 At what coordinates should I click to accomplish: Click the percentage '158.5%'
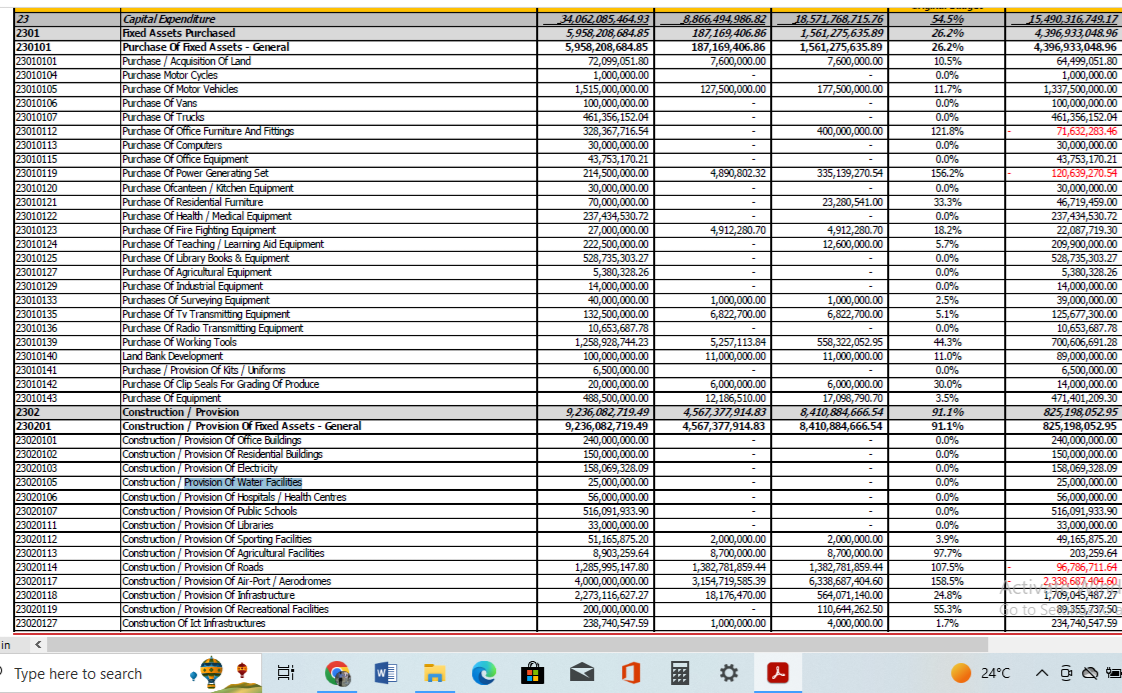[x=947, y=581]
